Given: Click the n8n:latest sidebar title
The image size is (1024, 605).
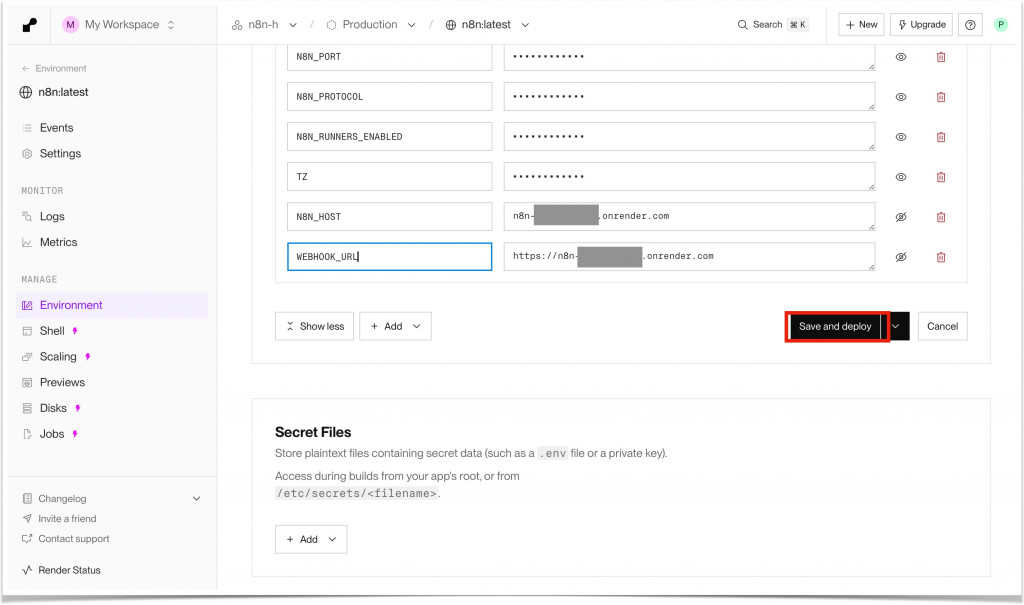Looking at the screenshot, I should [63, 92].
